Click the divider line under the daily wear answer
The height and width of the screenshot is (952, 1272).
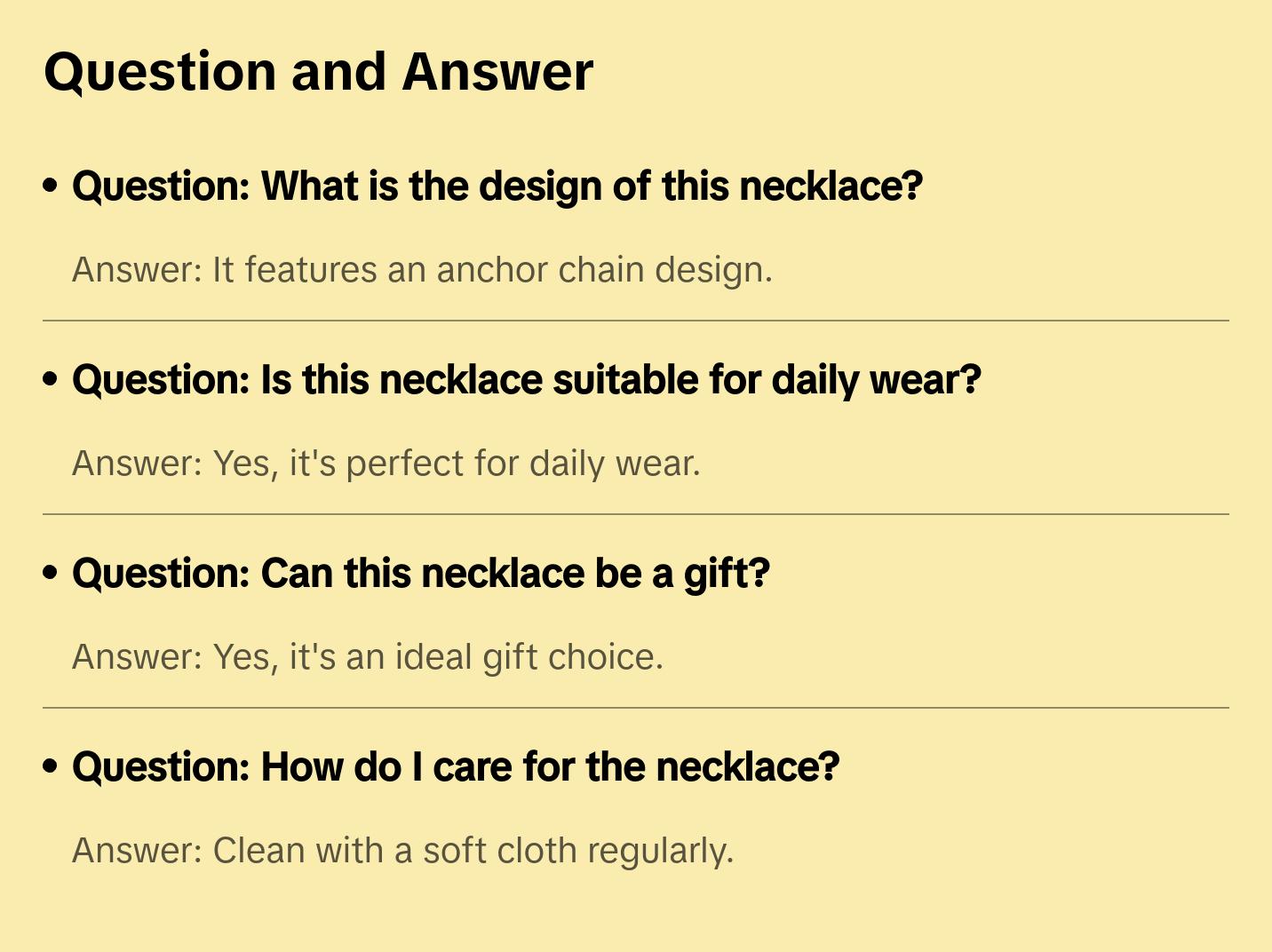pyautogui.click(x=636, y=514)
